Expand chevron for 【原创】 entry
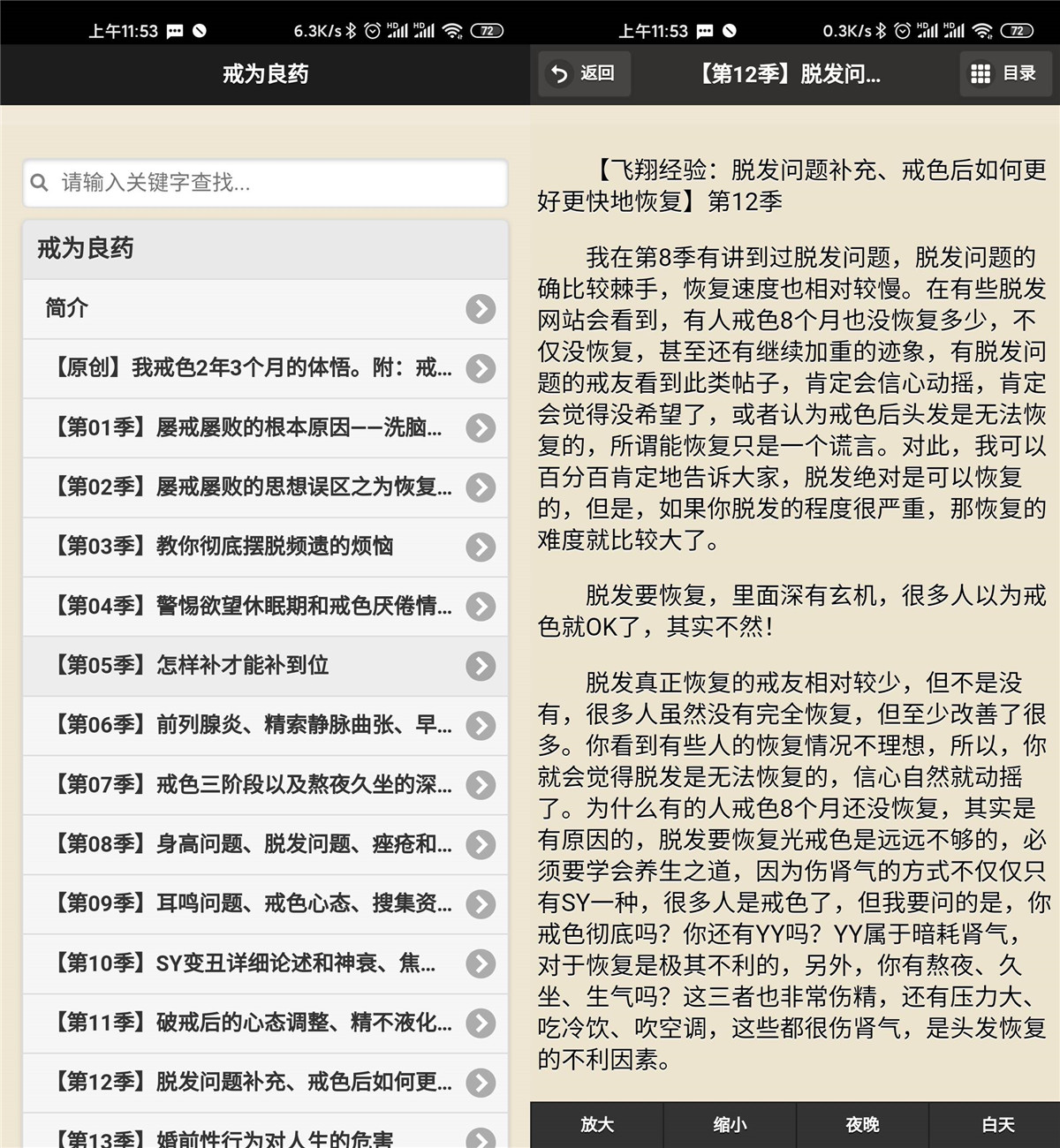This screenshot has height=1148, width=1060. pos(481,368)
